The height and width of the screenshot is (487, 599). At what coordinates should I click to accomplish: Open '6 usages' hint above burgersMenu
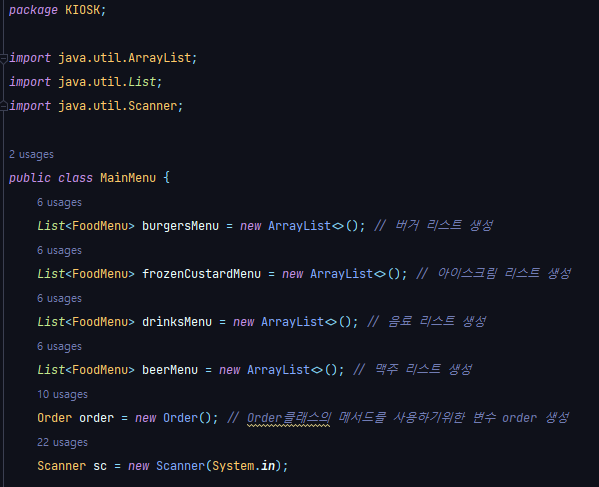point(59,202)
